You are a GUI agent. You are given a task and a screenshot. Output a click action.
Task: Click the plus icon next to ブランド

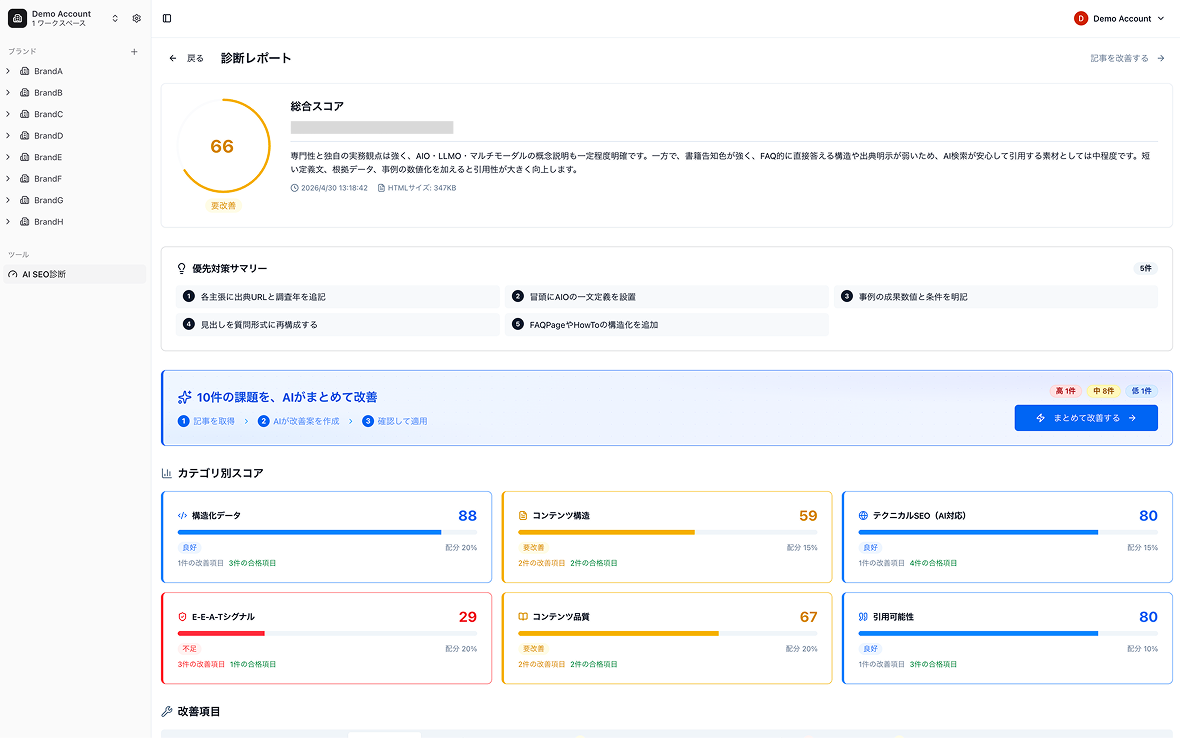click(134, 52)
